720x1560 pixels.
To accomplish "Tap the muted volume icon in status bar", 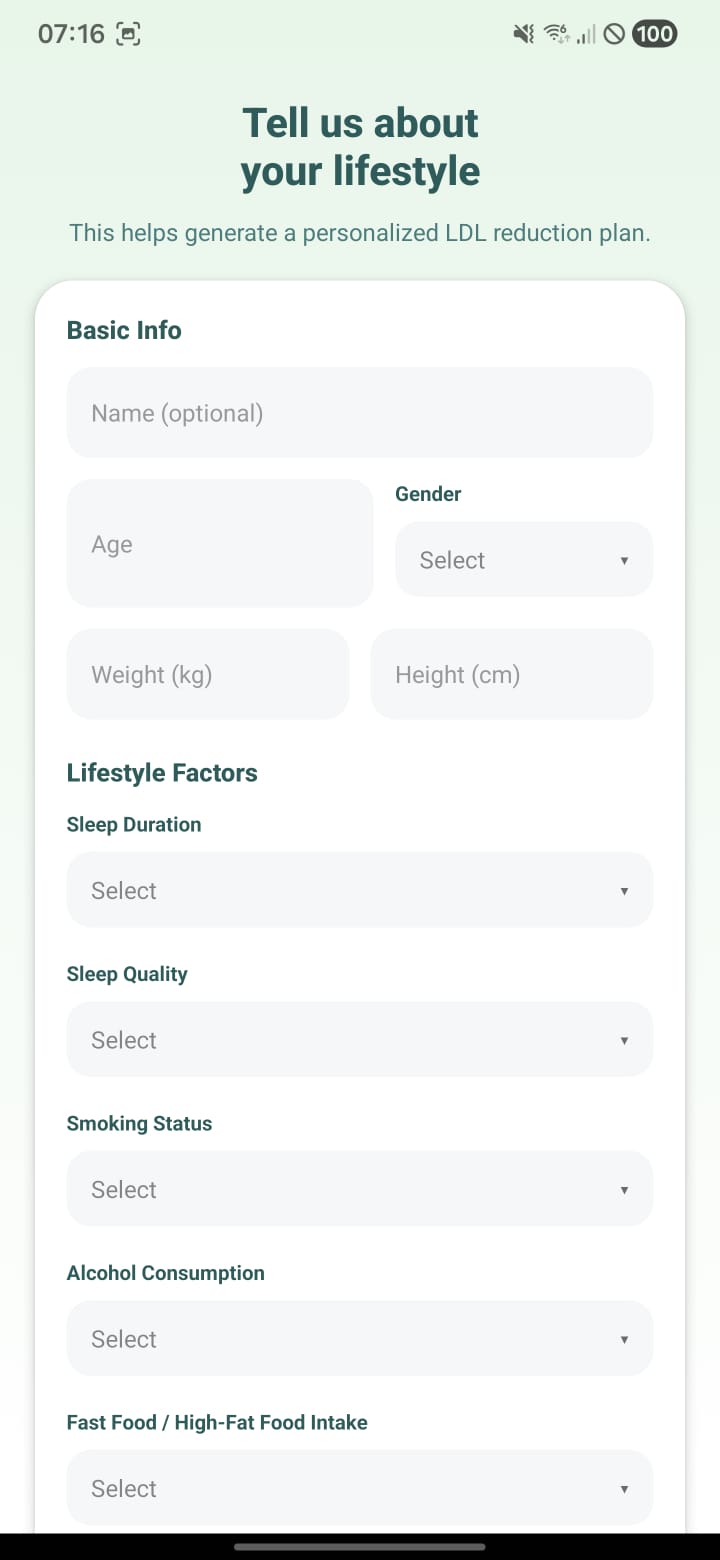I will click(x=522, y=33).
